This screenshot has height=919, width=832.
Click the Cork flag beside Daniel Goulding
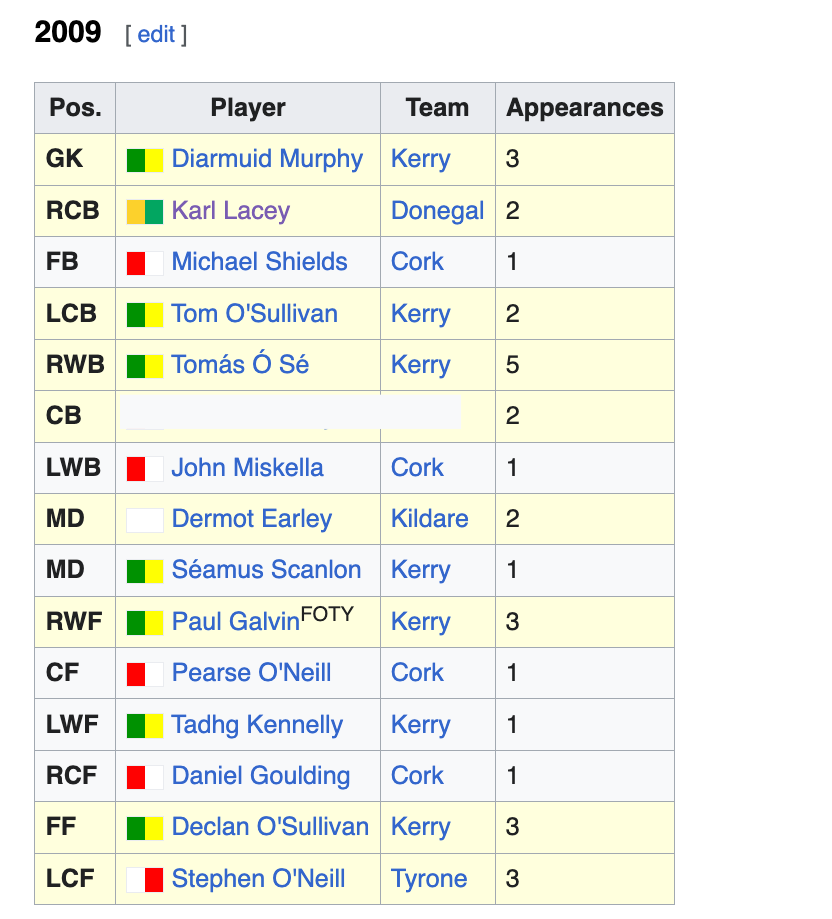pos(145,777)
